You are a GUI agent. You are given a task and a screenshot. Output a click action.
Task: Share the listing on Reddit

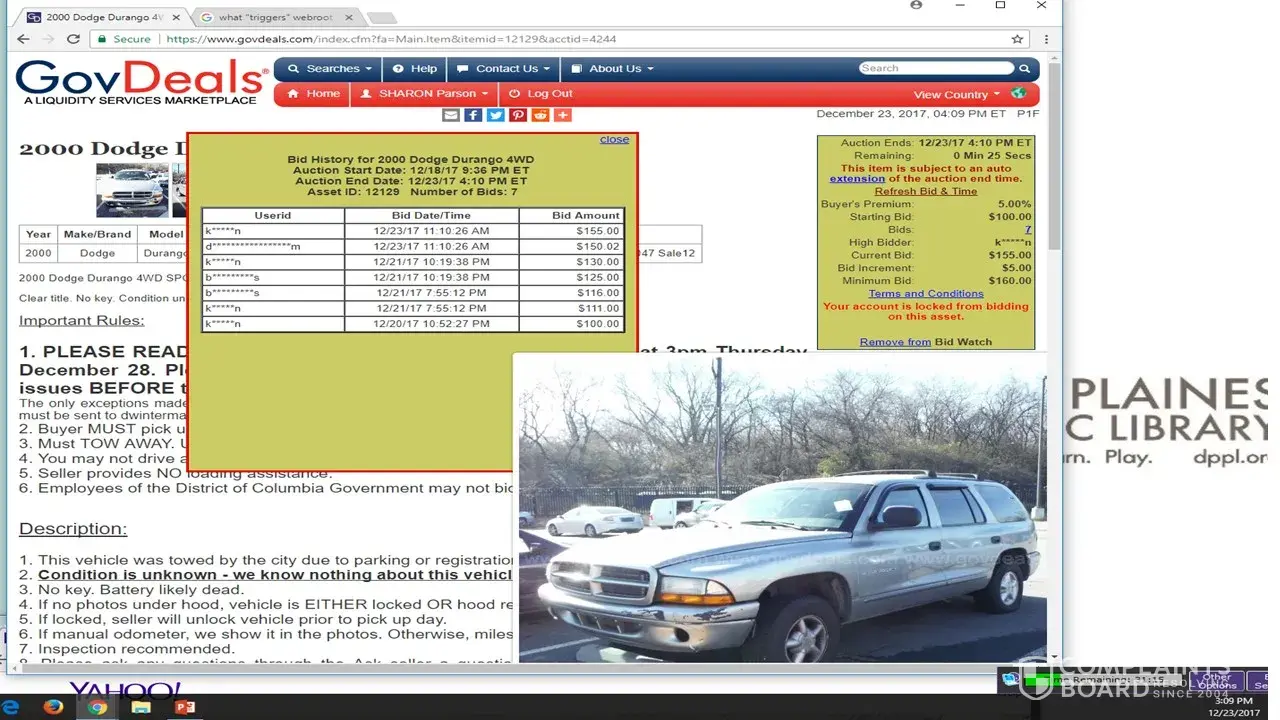coord(540,115)
